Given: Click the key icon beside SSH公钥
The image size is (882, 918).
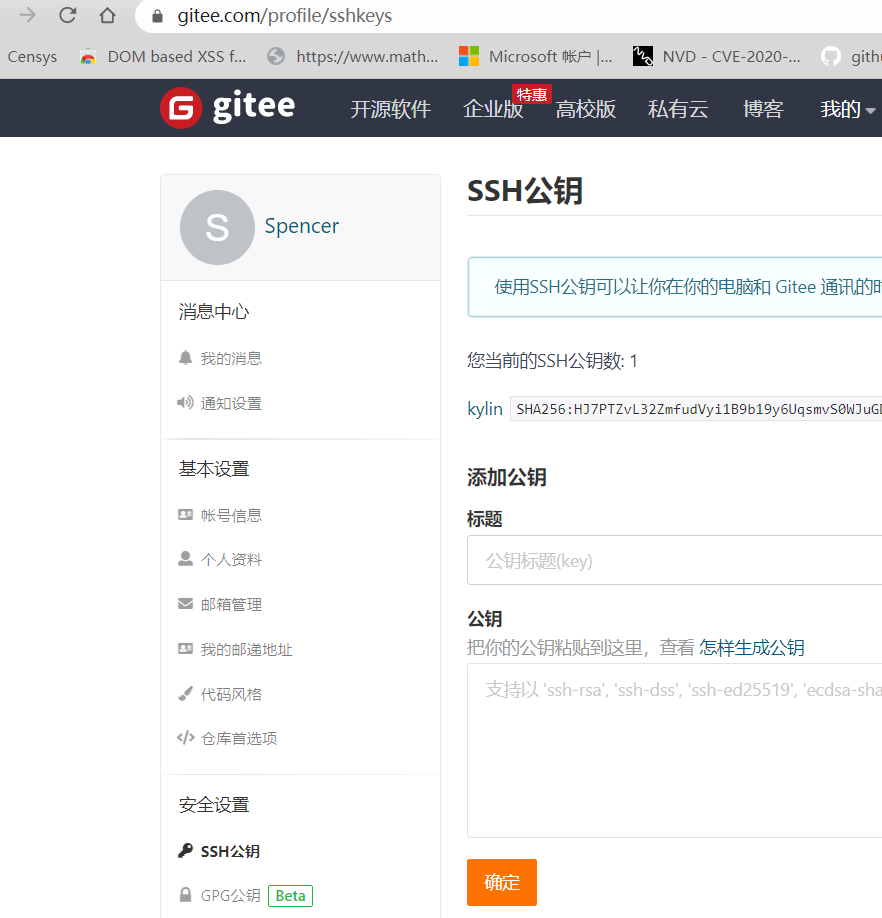Looking at the screenshot, I should click(185, 851).
